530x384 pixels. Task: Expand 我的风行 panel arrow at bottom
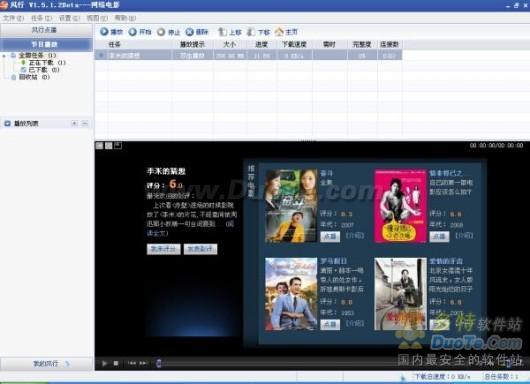point(67,364)
